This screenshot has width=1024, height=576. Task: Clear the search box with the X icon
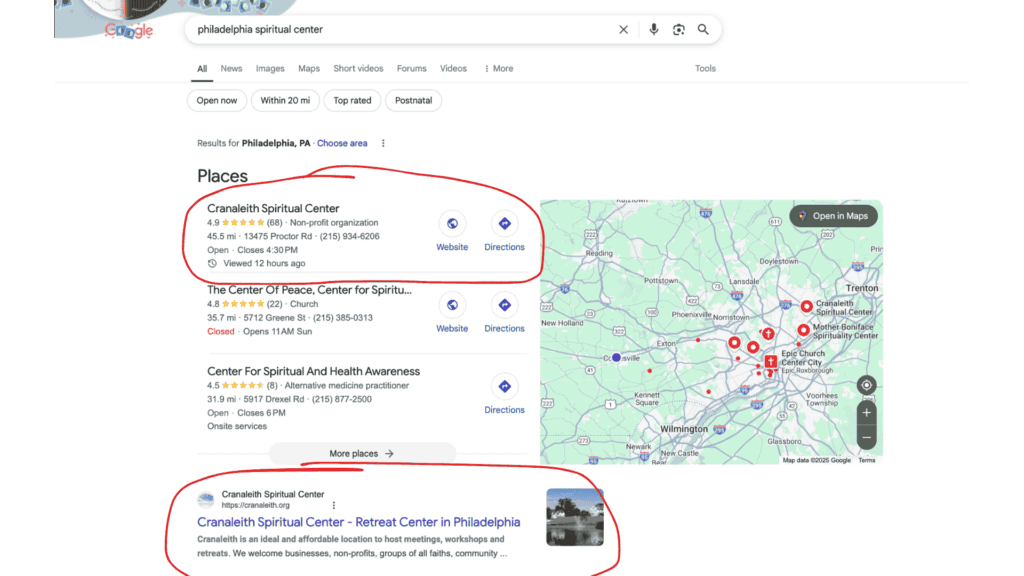pos(623,29)
